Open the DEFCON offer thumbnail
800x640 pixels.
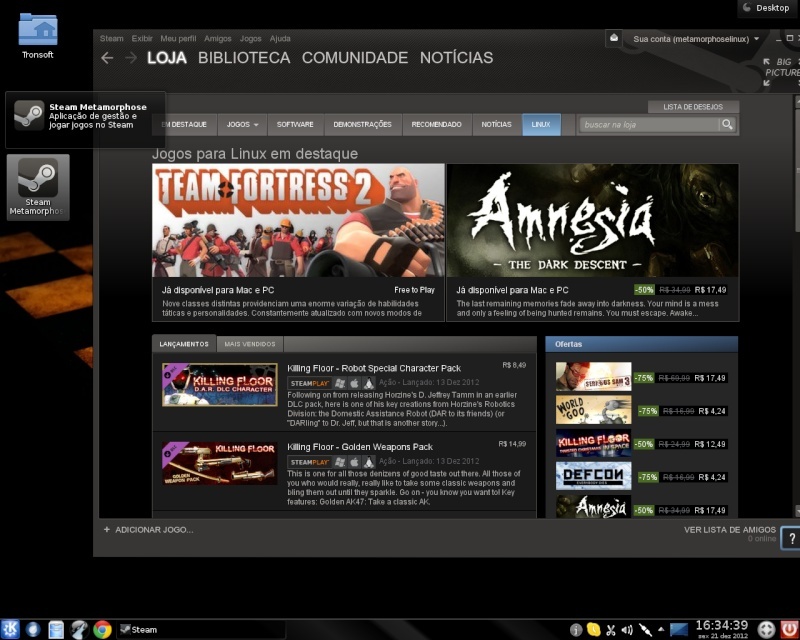[x=593, y=476]
